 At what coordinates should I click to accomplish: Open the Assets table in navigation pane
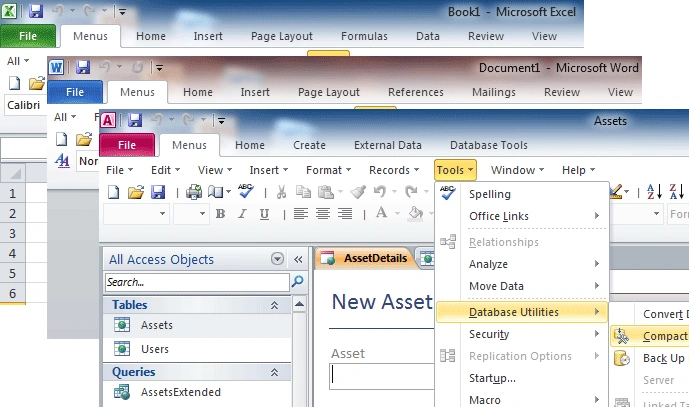coord(156,325)
